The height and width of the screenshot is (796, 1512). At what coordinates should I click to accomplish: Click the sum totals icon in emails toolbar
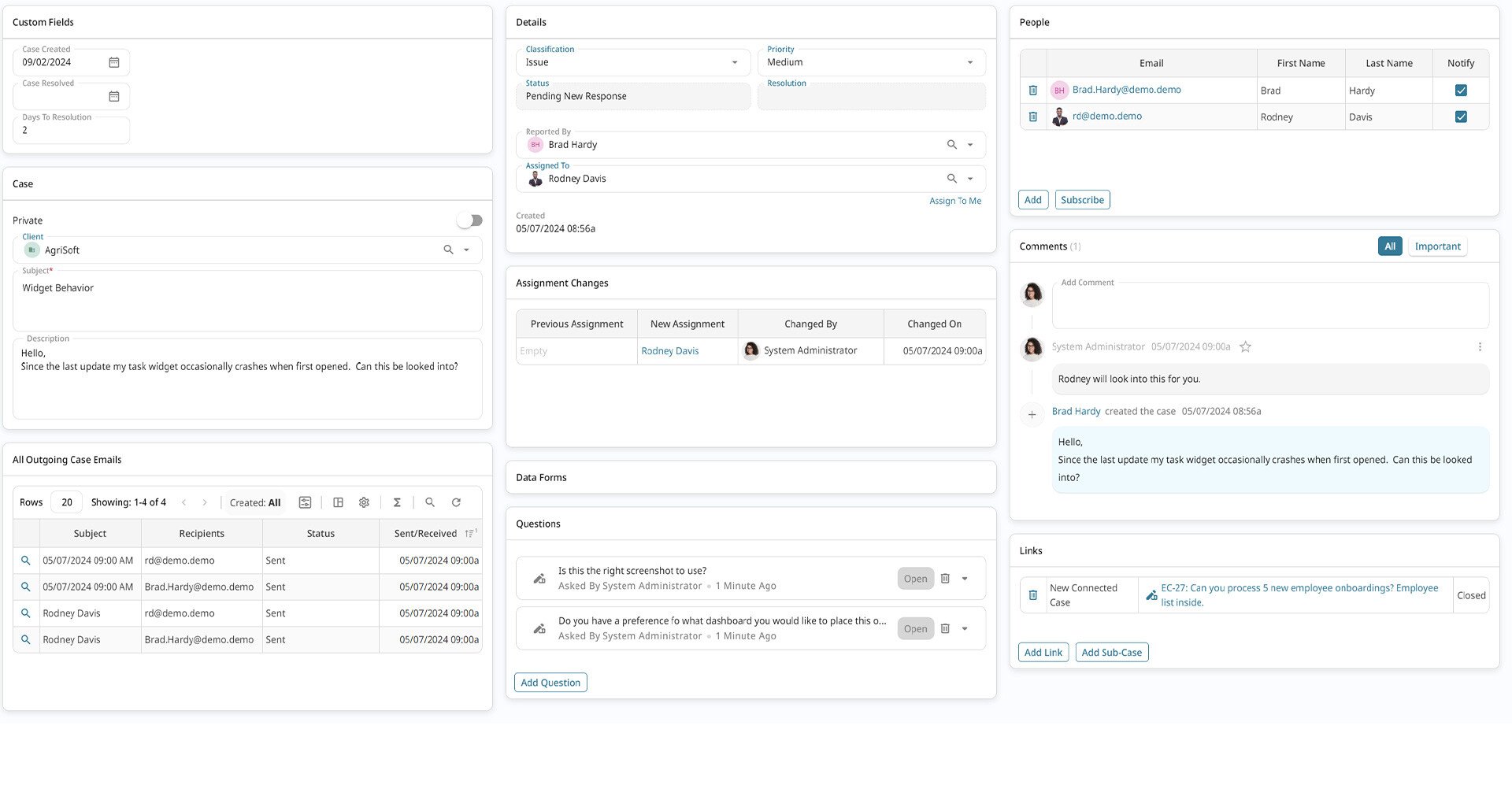(x=397, y=502)
